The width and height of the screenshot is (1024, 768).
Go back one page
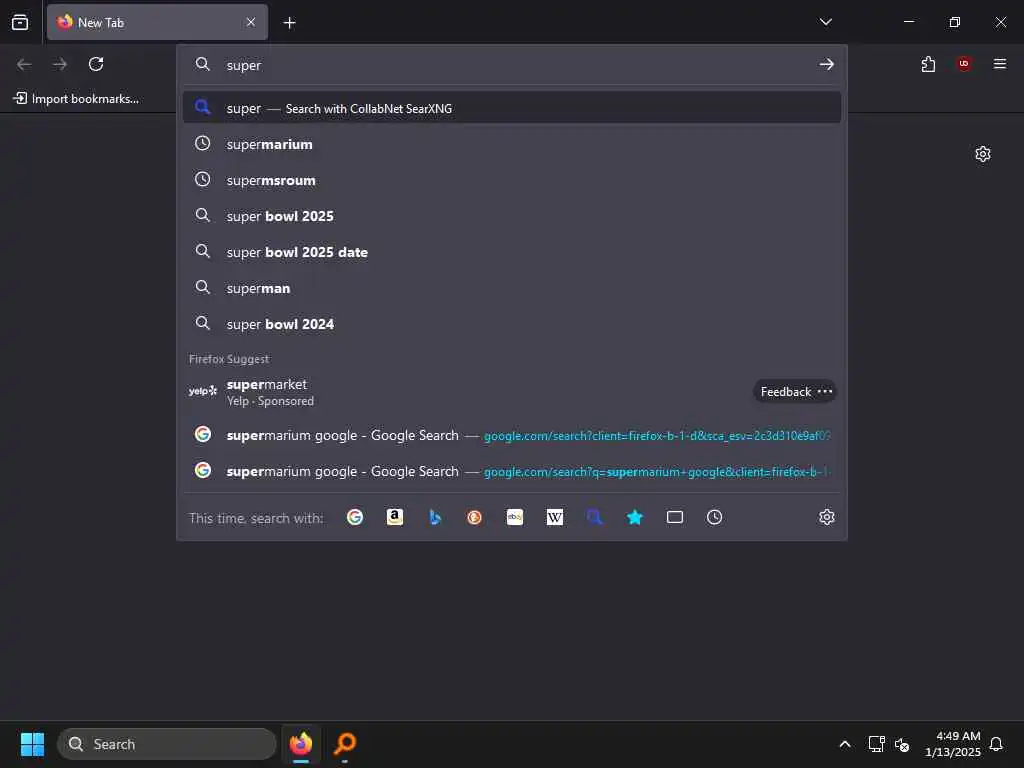tap(24, 64)
